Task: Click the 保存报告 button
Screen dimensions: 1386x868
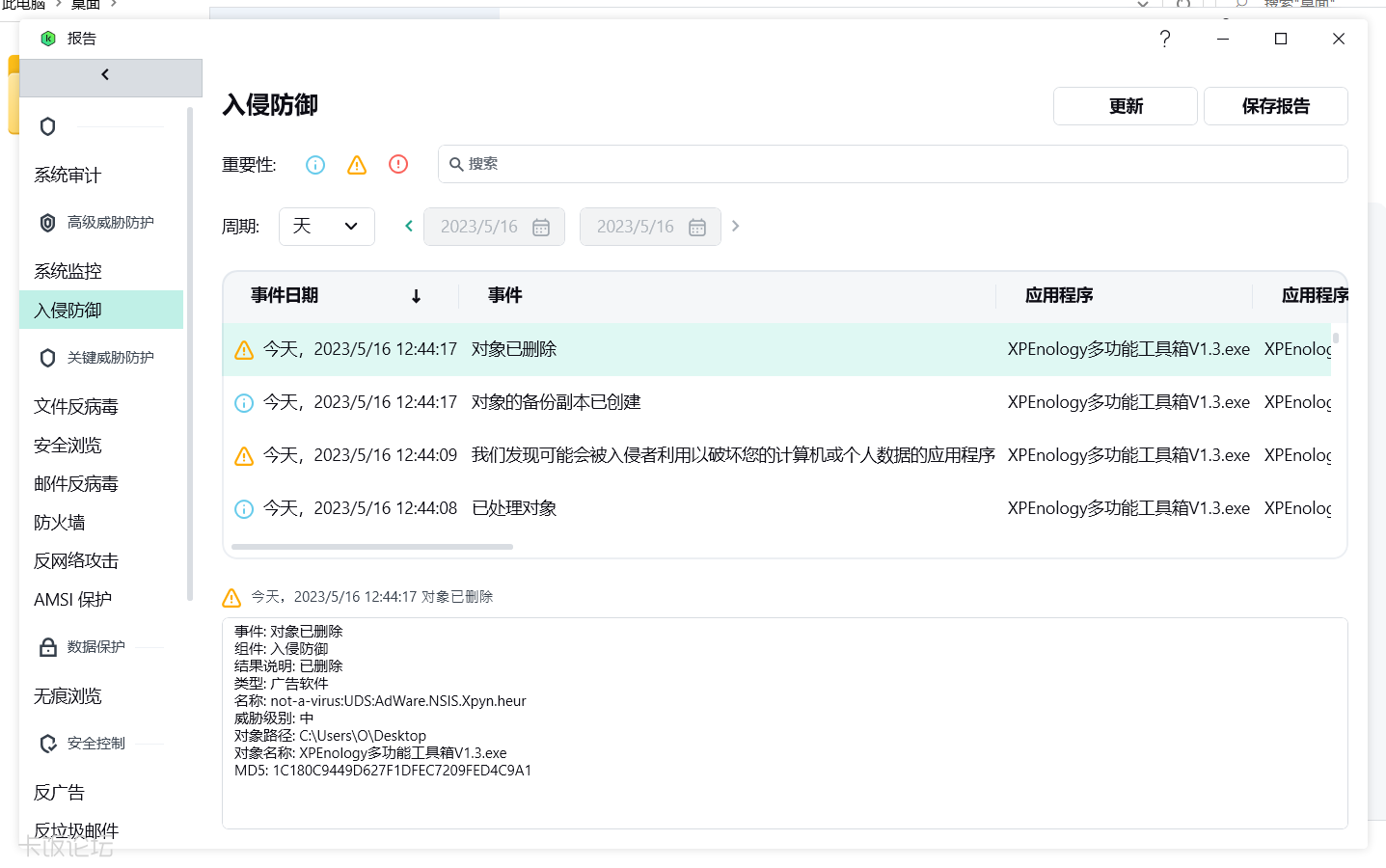Action: [1276, 106]
